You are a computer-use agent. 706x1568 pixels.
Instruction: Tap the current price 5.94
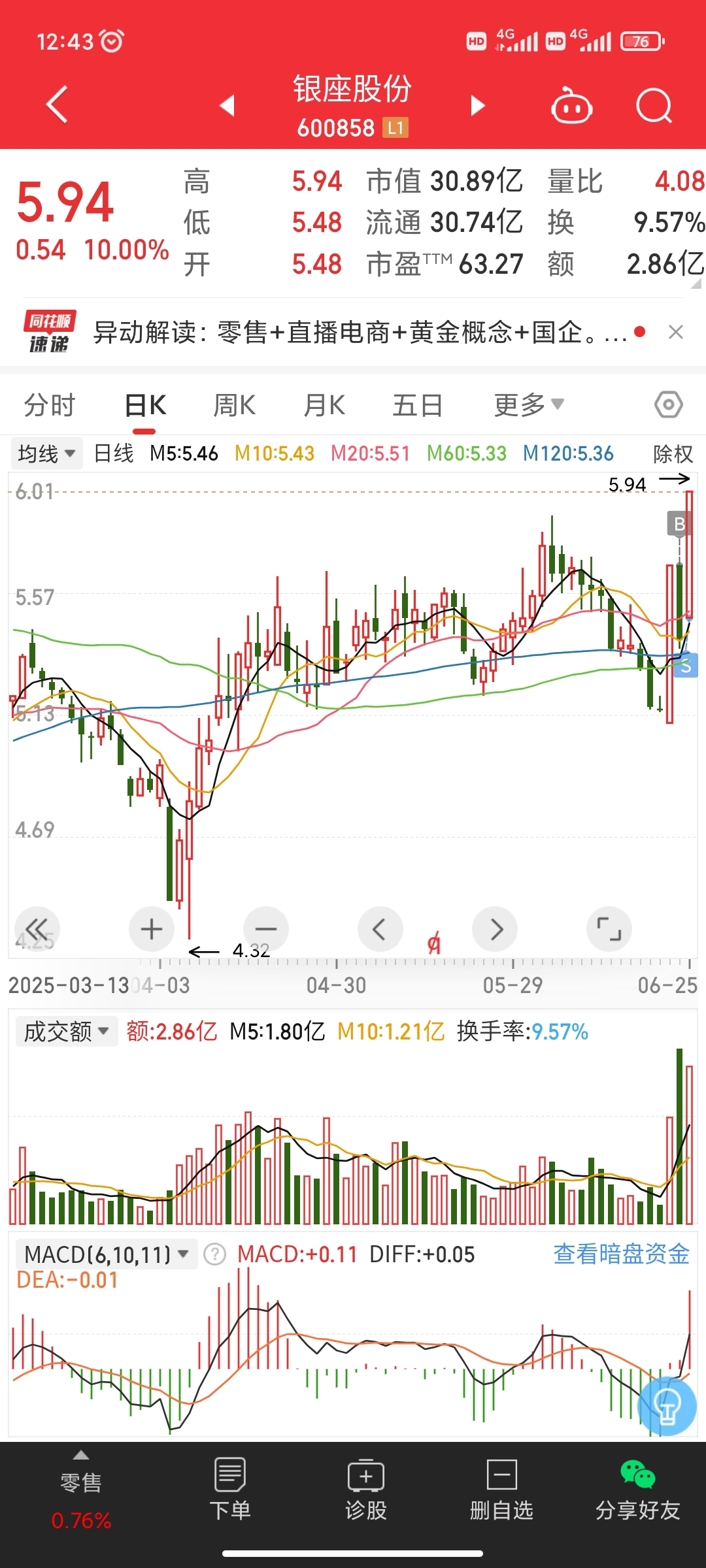65,202
